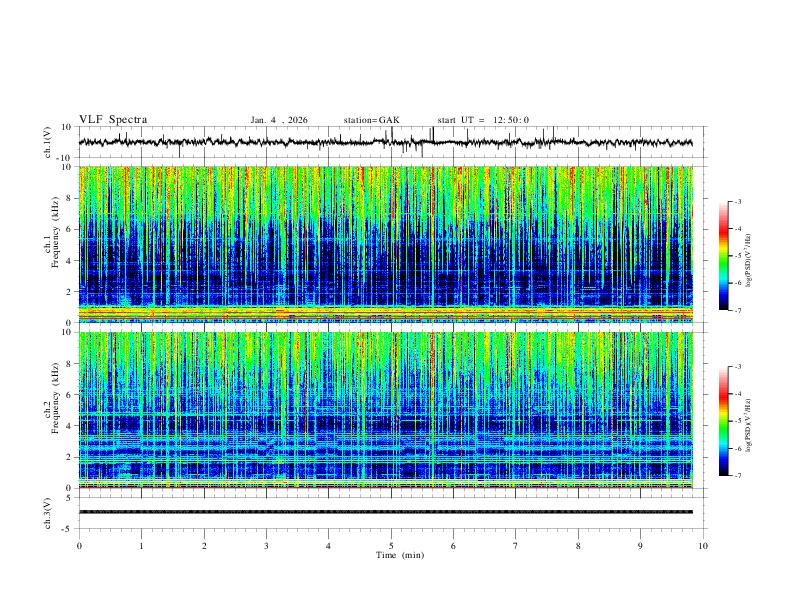
Task: Click the ch.2 frequency spectrogram panel
Action: [x=385, y=410]
